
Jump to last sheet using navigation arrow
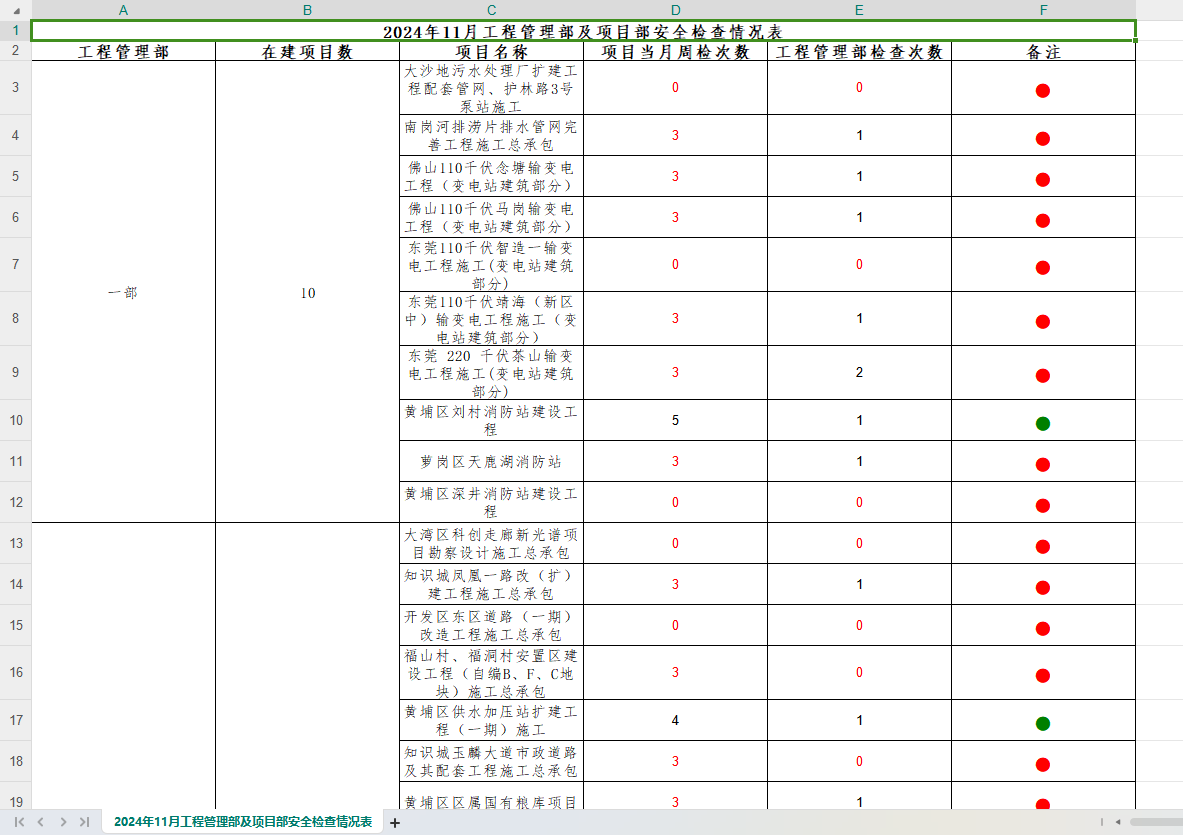point(85,822)
